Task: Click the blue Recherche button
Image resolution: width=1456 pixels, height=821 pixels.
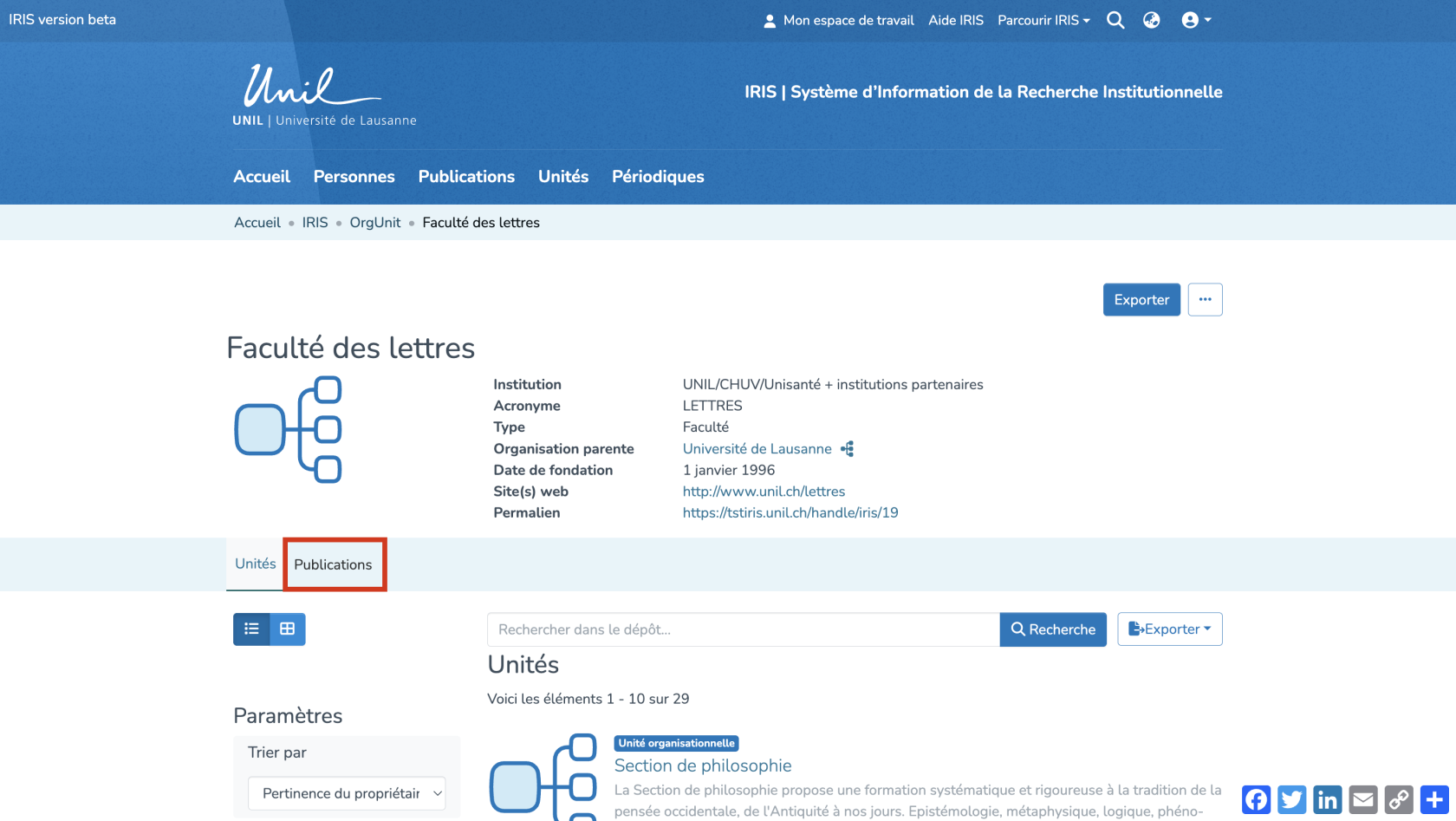Action: point(1053,629)
